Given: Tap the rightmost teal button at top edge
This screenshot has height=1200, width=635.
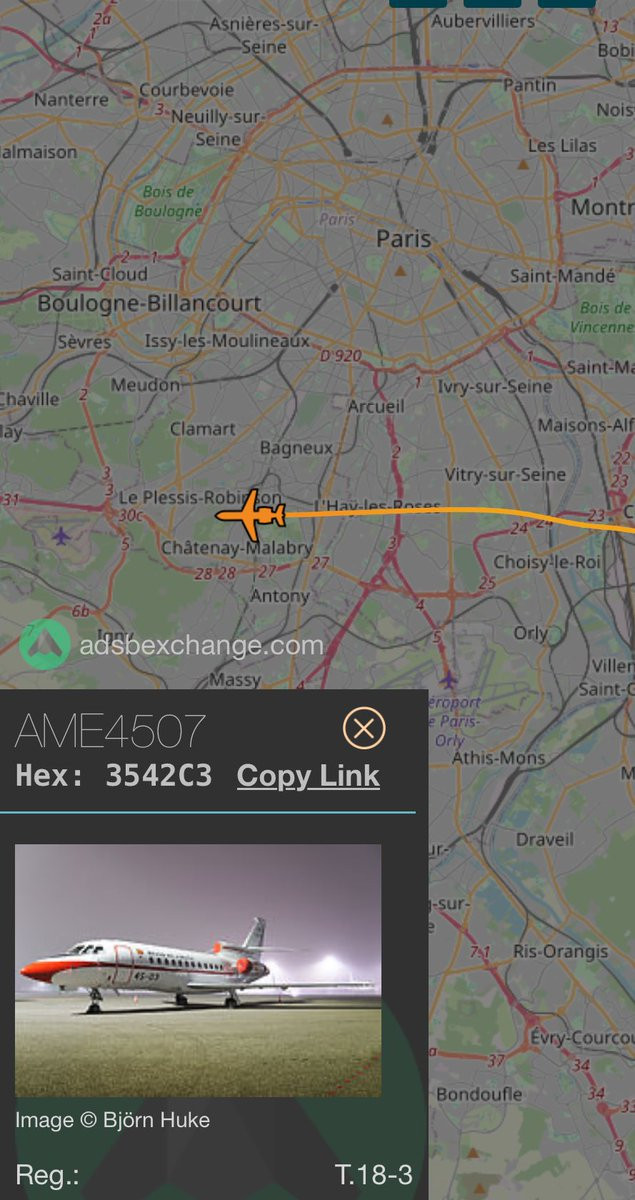Looking at the screenshot, I should (x=567, y=3).
